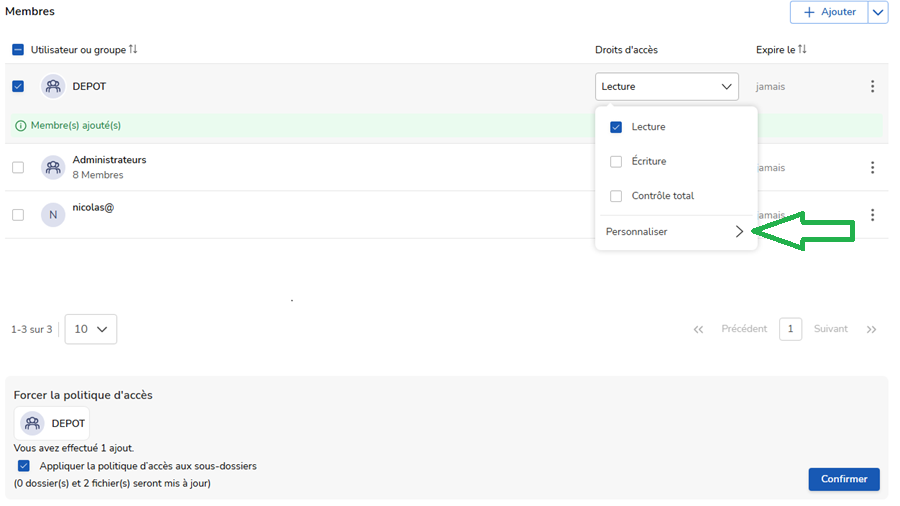Open the three-dot menu for DEPOT row
The image size is (900, 506).
[x=872, y=87]
